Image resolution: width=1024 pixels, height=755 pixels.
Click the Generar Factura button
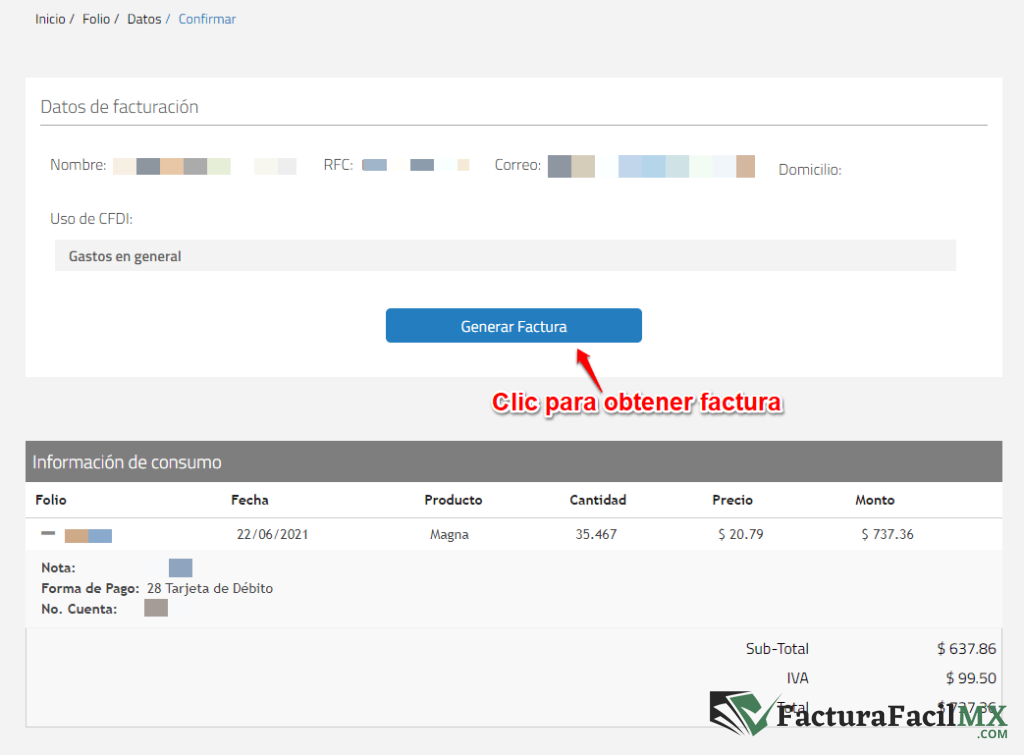pyautogui.click(x=513, y=326)
